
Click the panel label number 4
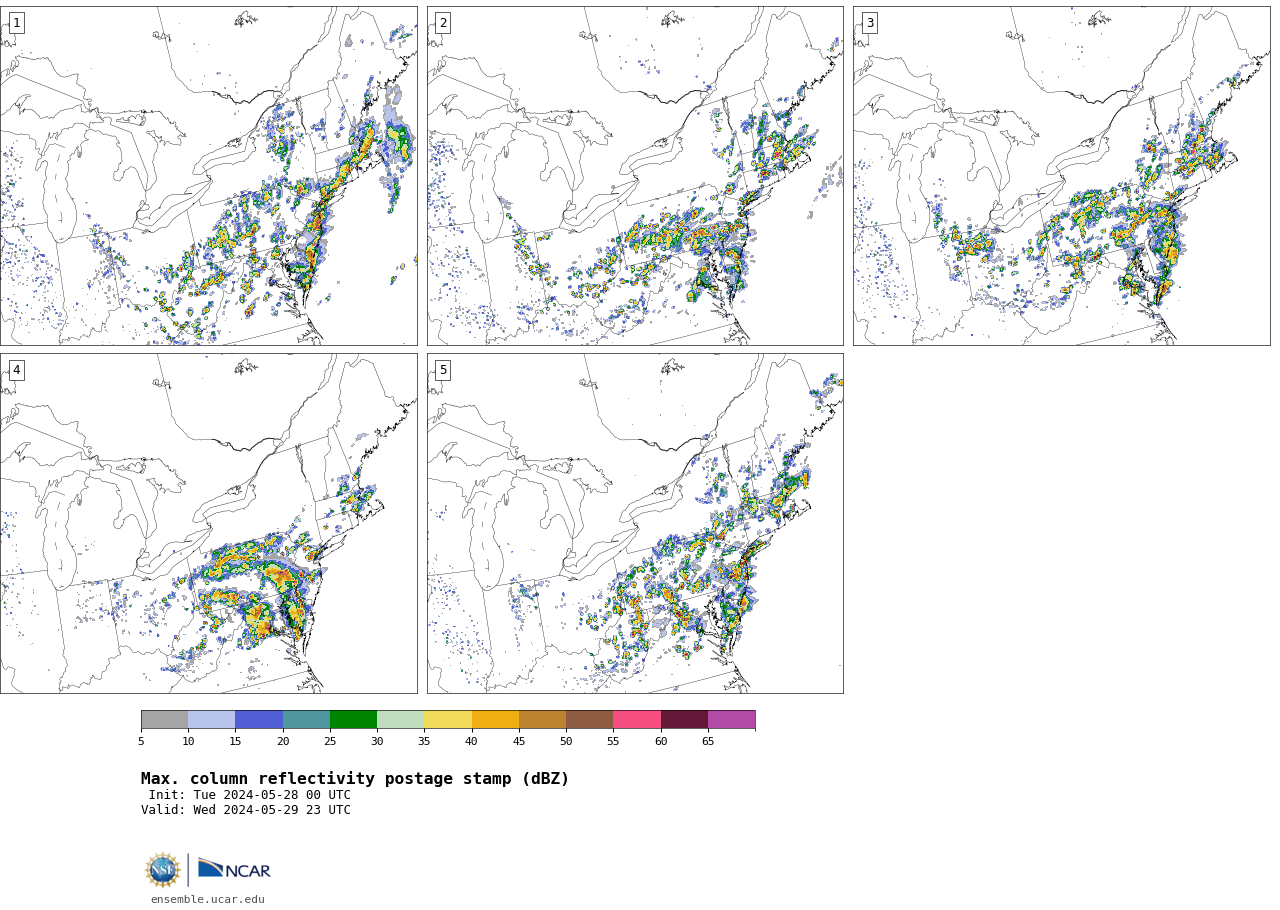16,370
